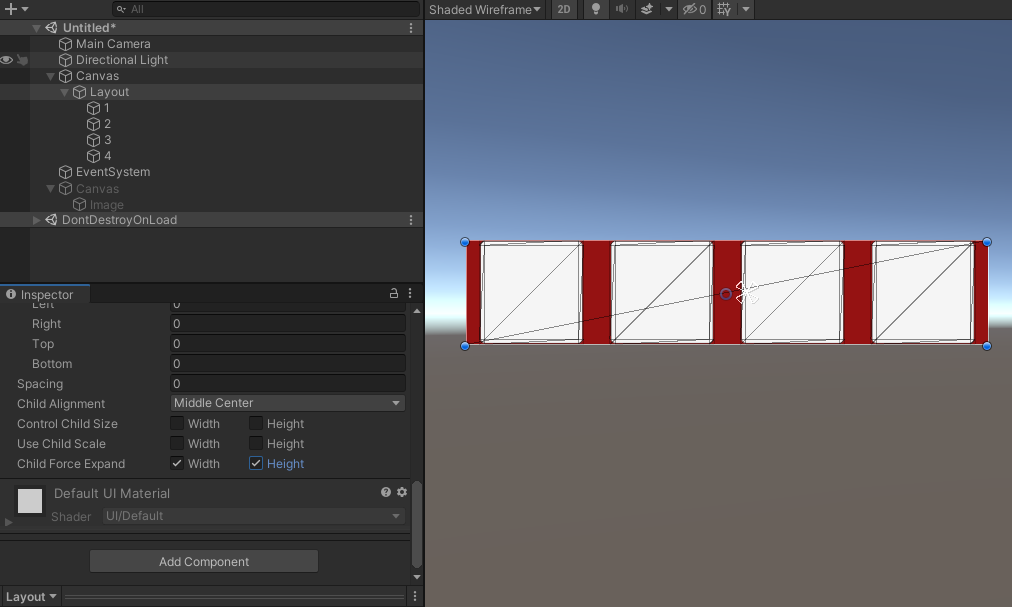Toggle 2D scene view mode
Image resolution: width=1012 pixels, height=607 pixels.
pos(564,9)
